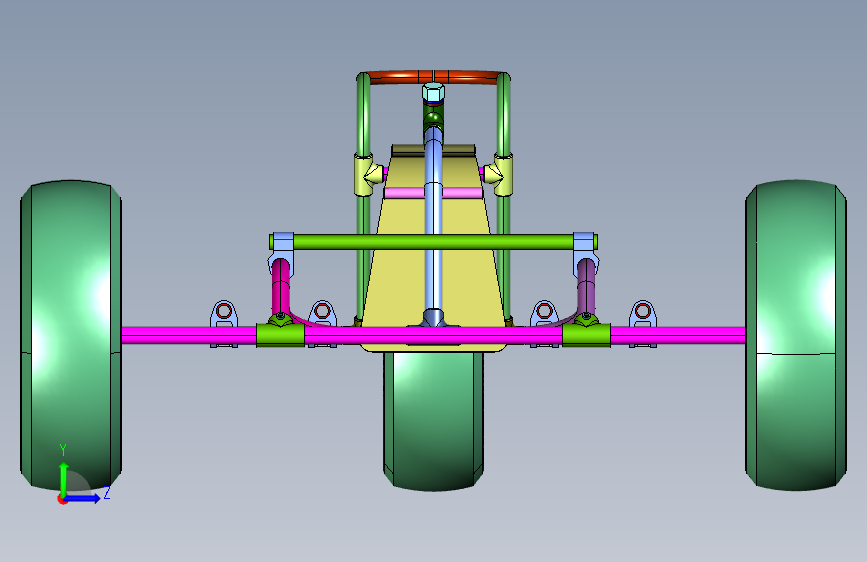Select the cyan hex bolt head

(434, 92)
